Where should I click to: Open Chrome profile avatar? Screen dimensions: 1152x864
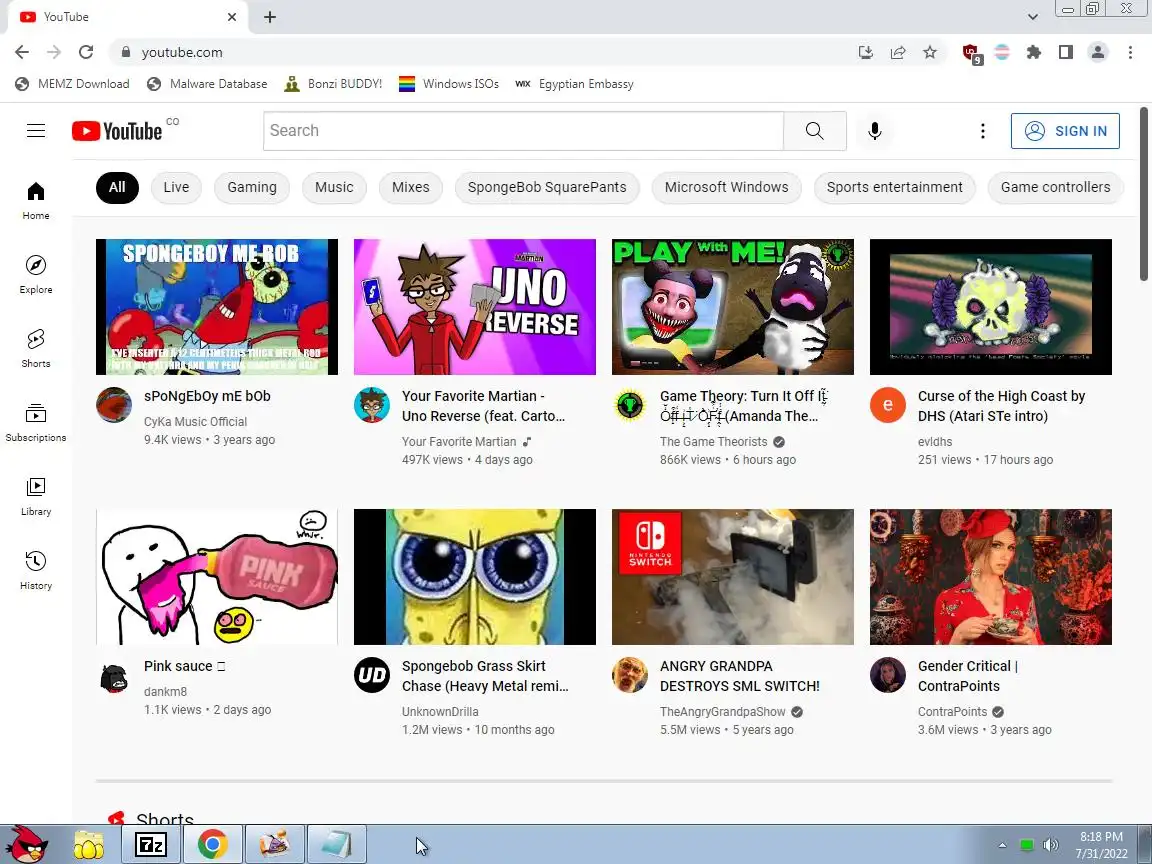(x=1098, y=52)
